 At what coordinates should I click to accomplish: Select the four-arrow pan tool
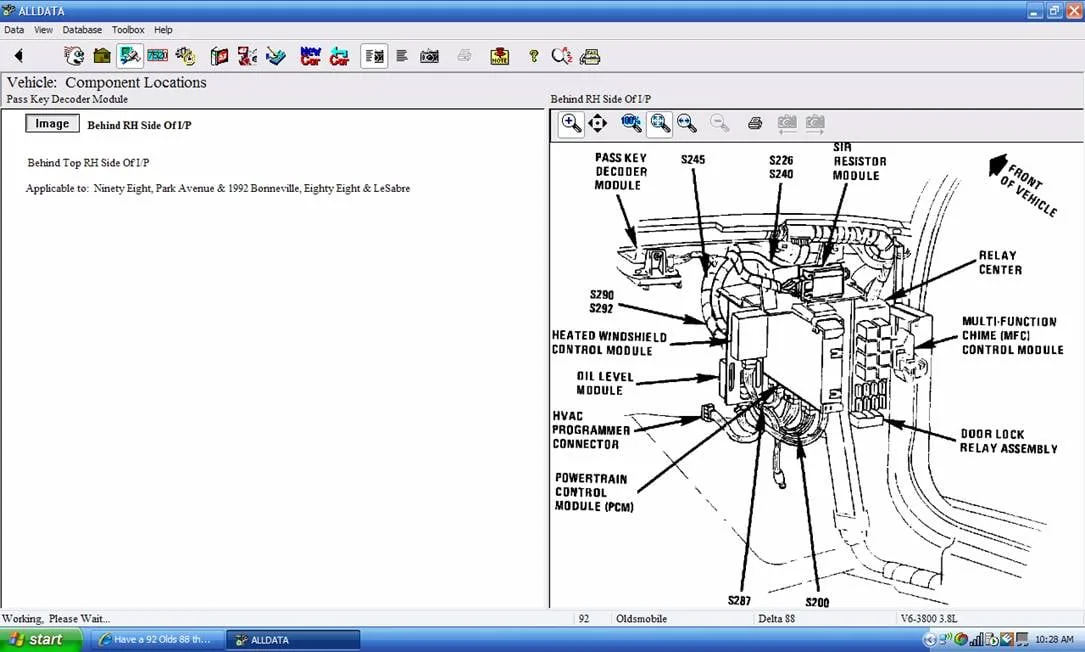tap(597, 123)
